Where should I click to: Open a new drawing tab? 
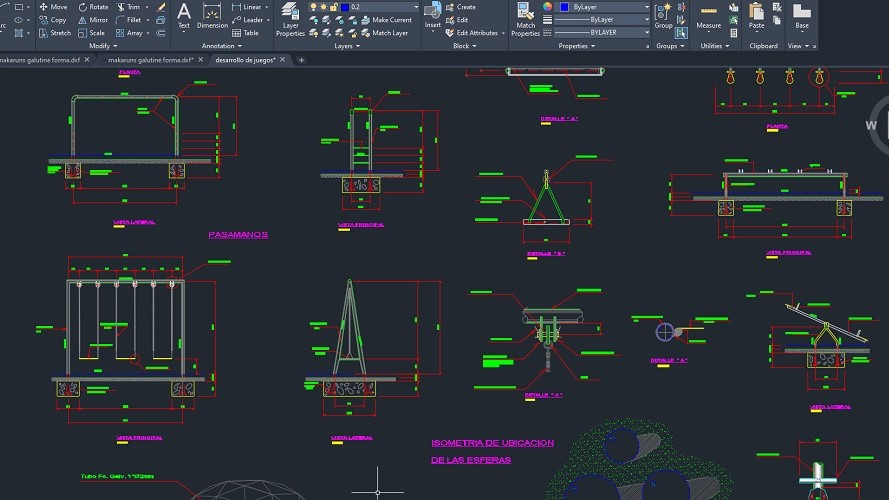[x=301, y=60]
